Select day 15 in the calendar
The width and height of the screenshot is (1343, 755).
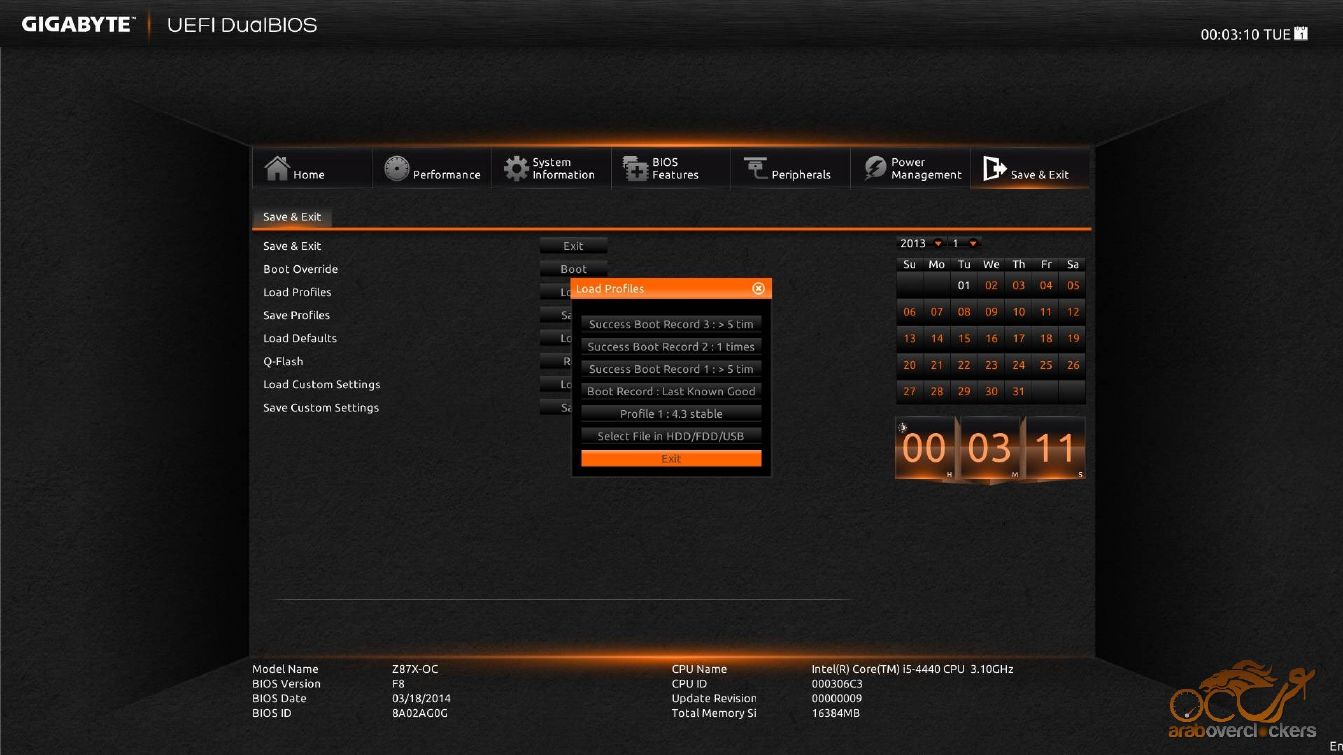pyautogui.click(x=964, y=338)
